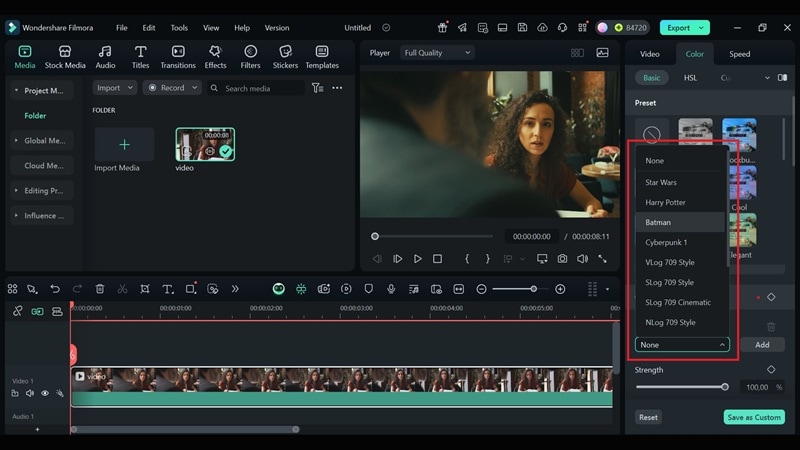The image size is (800, 450).
Task: Open the Audio library
Action: 105,57
